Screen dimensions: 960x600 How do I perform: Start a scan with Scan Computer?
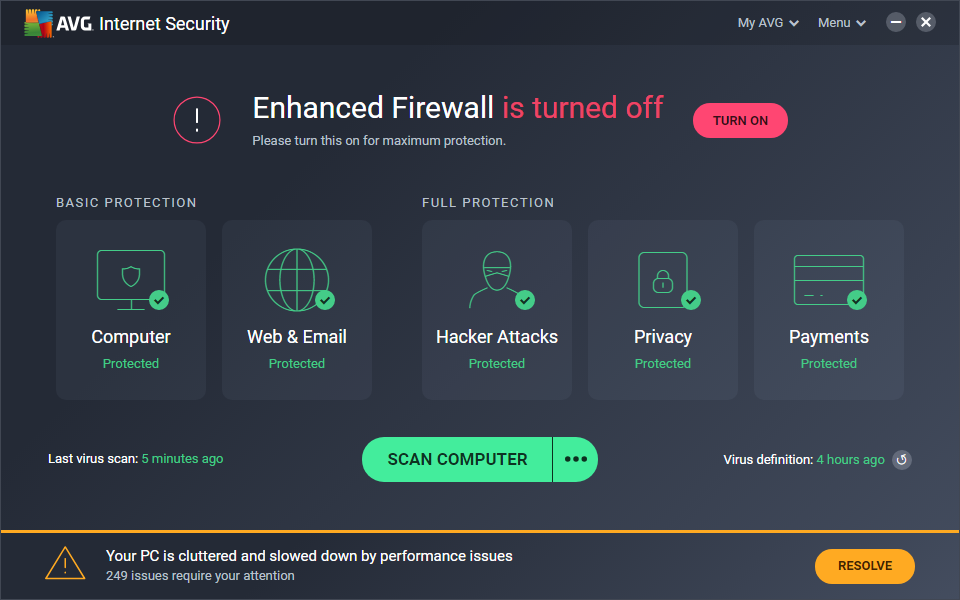[457, 459]
